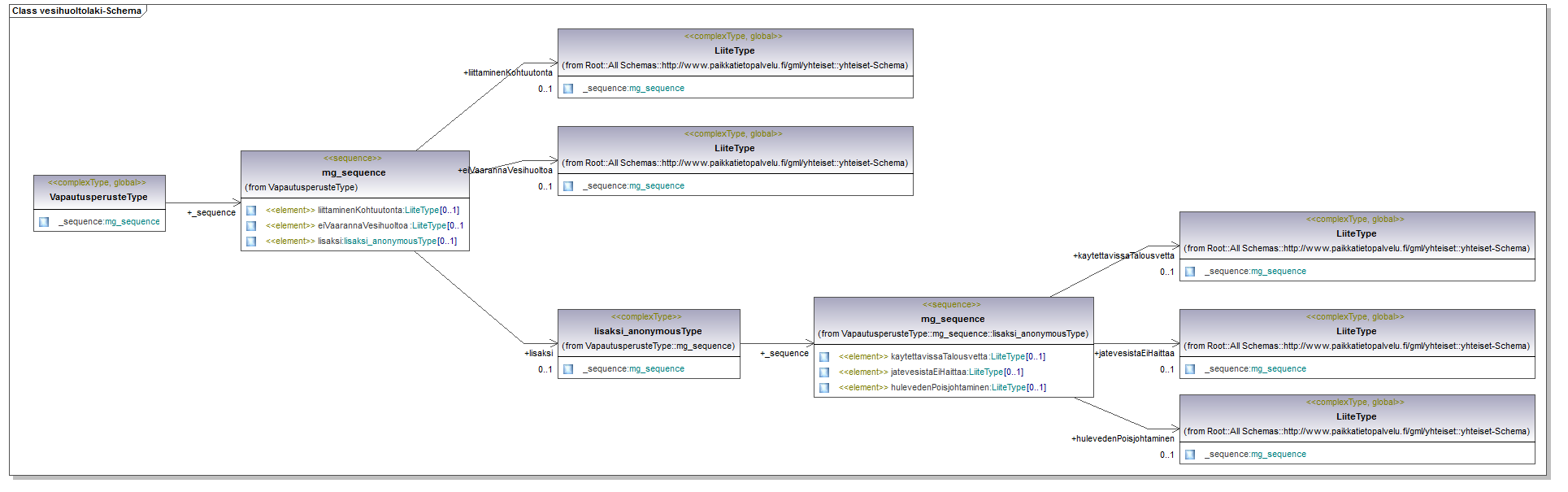Click the +liittaminenKohtuutonta association label
The width and height of the screenshot is (1568, 492).
coord(507,72)
